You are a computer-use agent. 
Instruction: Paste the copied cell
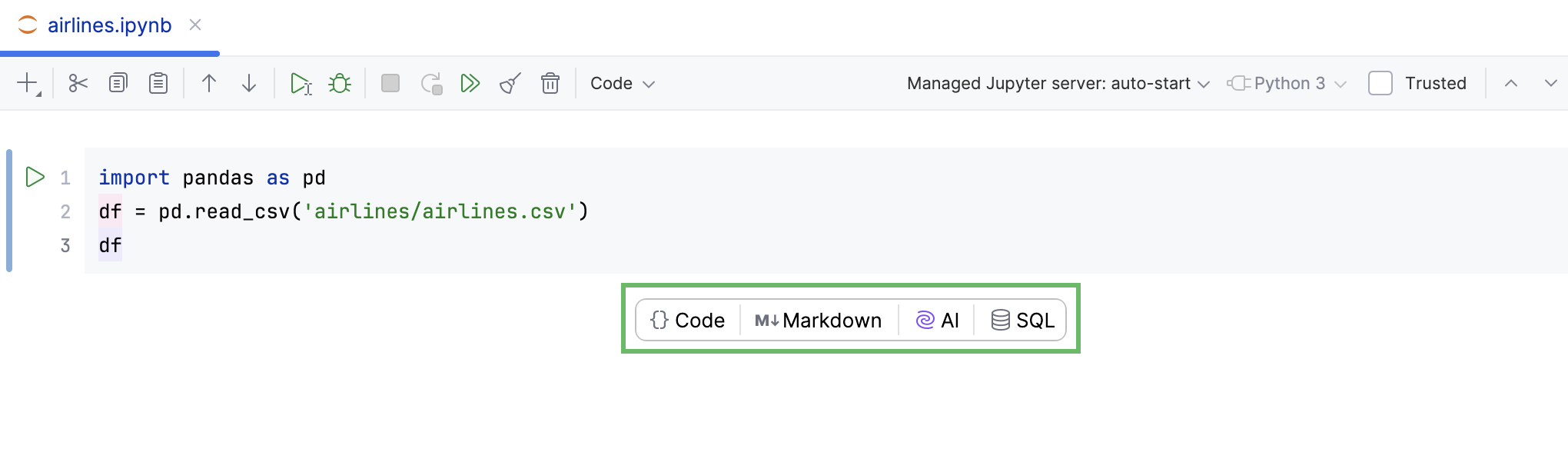click(x=158, y=82)
